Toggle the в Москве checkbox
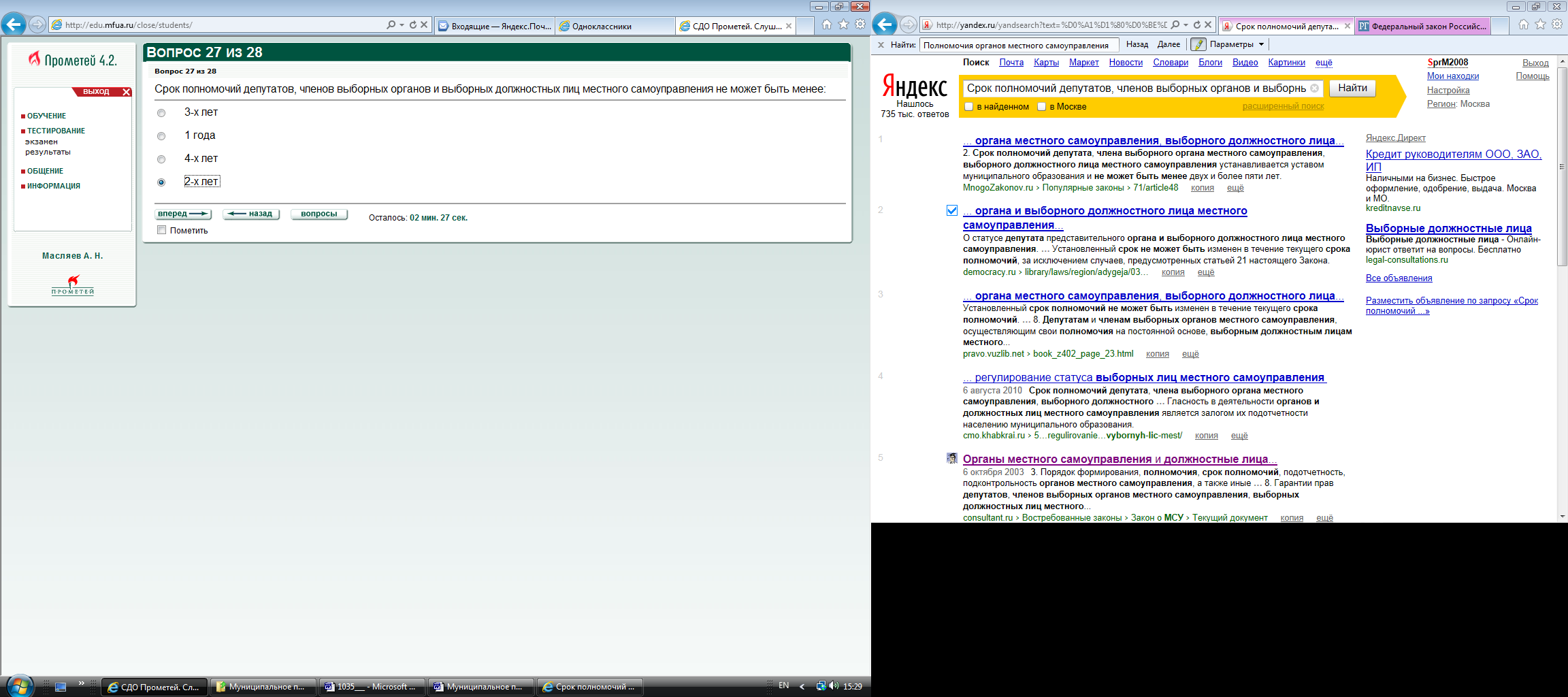This screenshot has height=697, width=1568. click(x=1042, y=106)
